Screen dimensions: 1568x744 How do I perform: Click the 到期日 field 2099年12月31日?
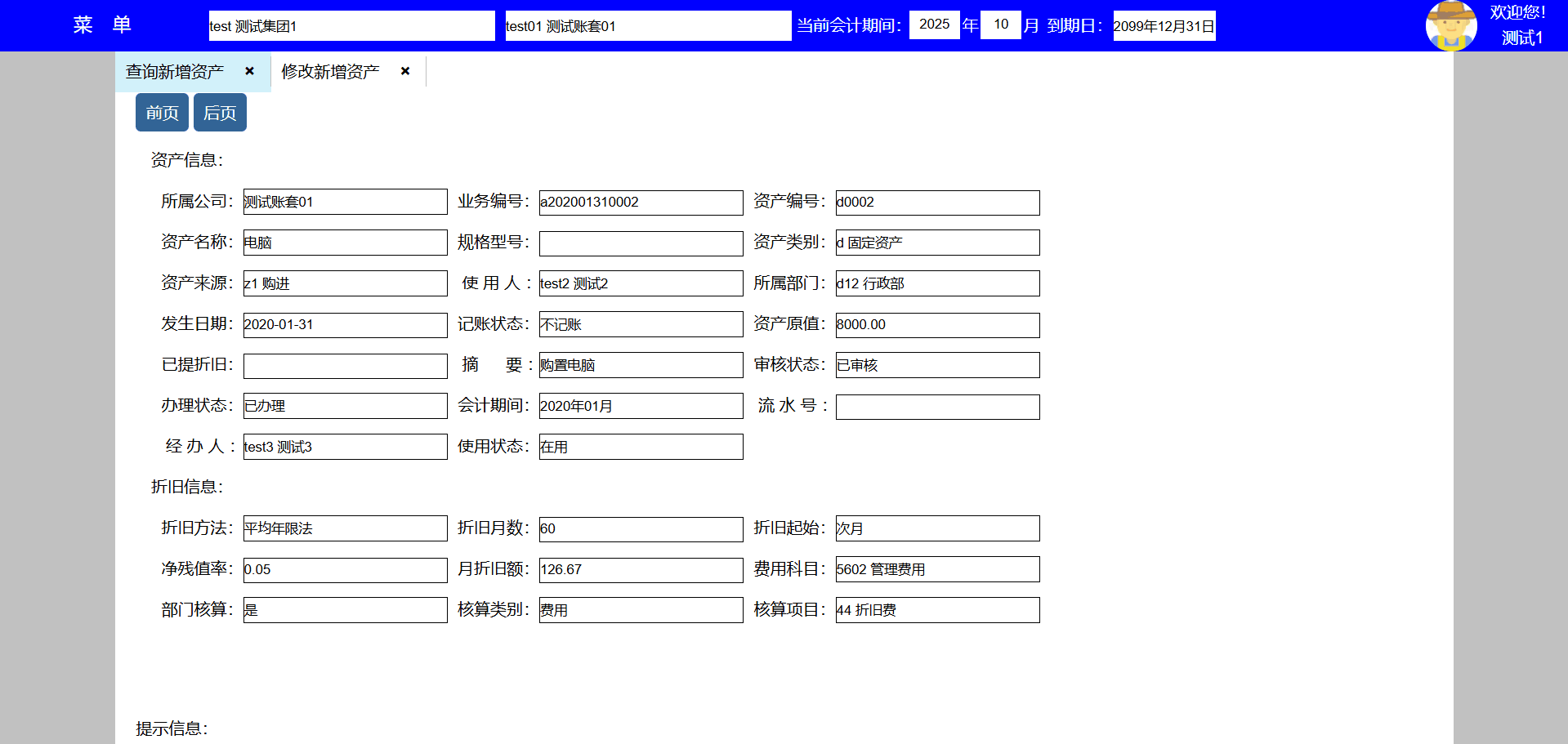[x=1164, y=26]
